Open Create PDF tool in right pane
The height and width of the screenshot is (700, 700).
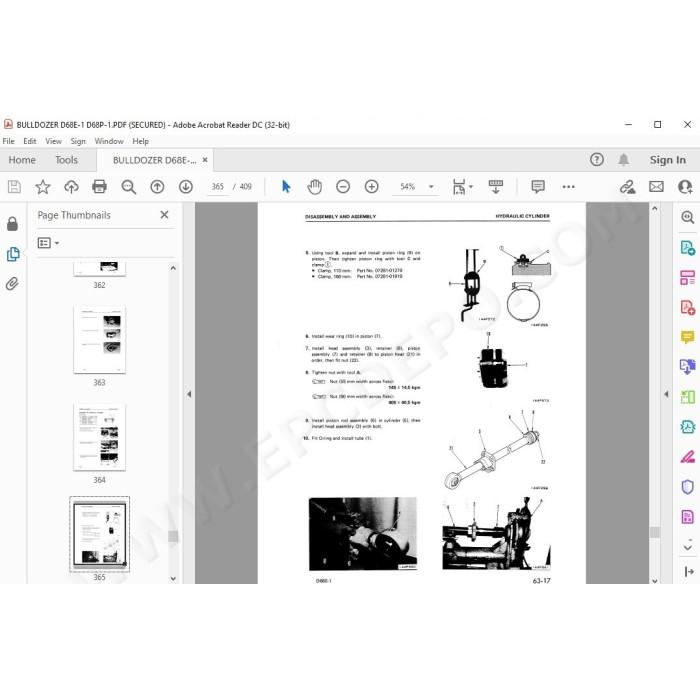688,307
